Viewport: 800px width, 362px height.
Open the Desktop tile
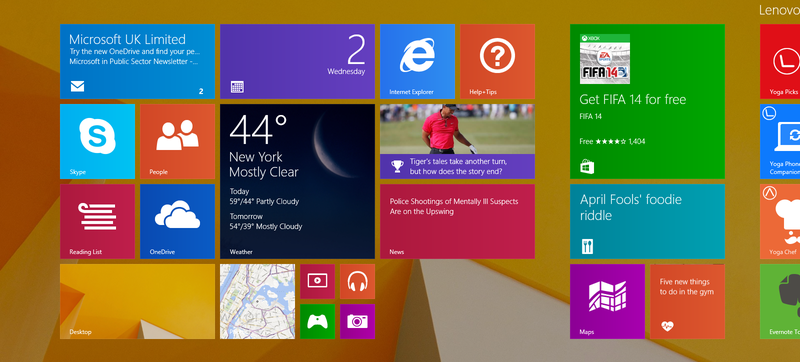point(137,301)
